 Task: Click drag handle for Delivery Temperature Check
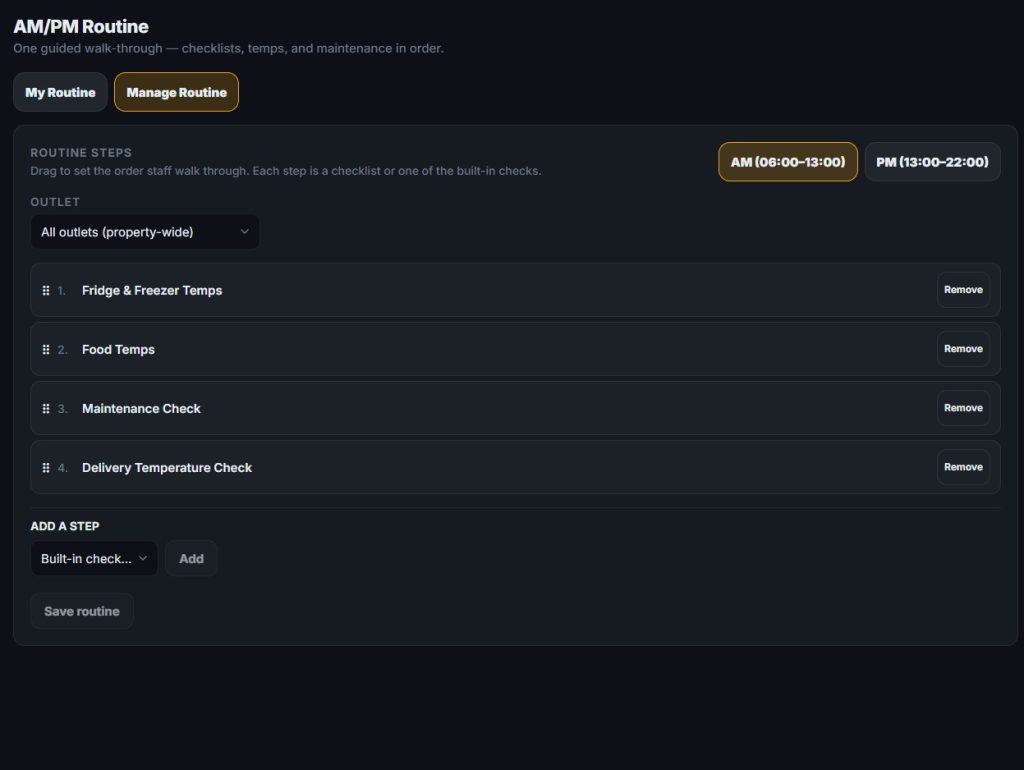[46, 468]
